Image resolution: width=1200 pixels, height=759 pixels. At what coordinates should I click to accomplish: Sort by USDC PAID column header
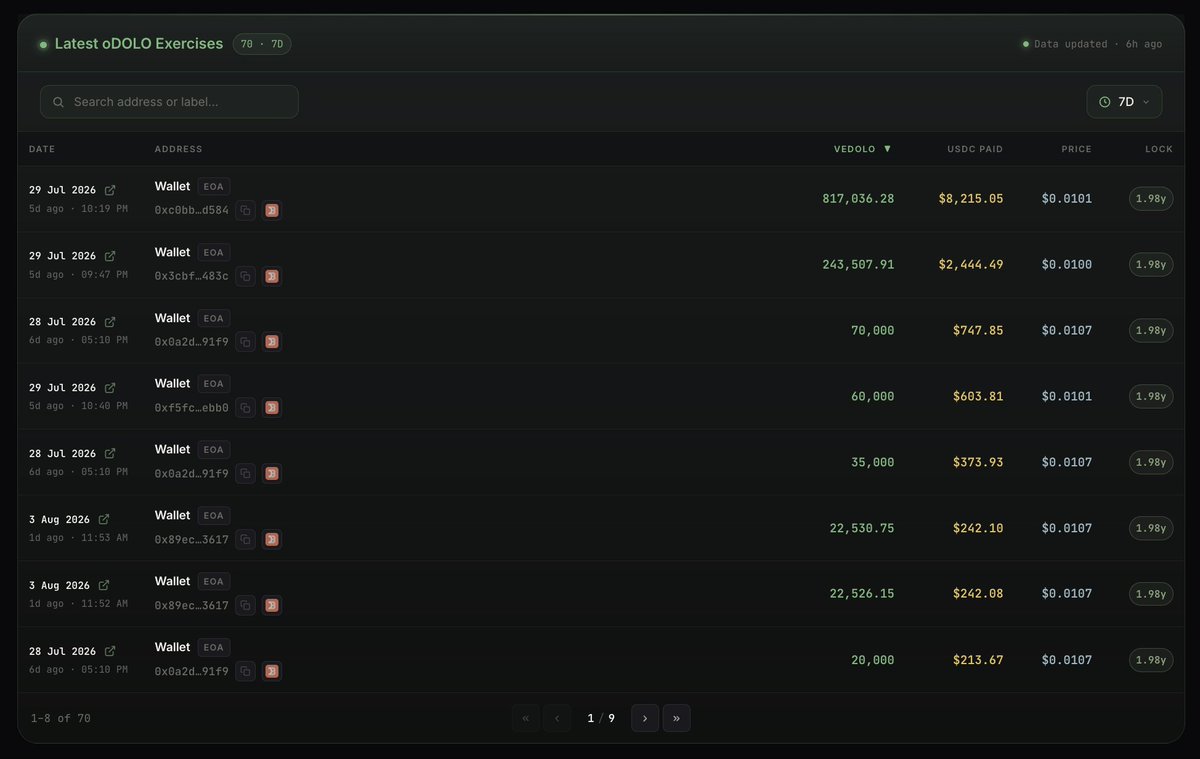tap(975, 149)
